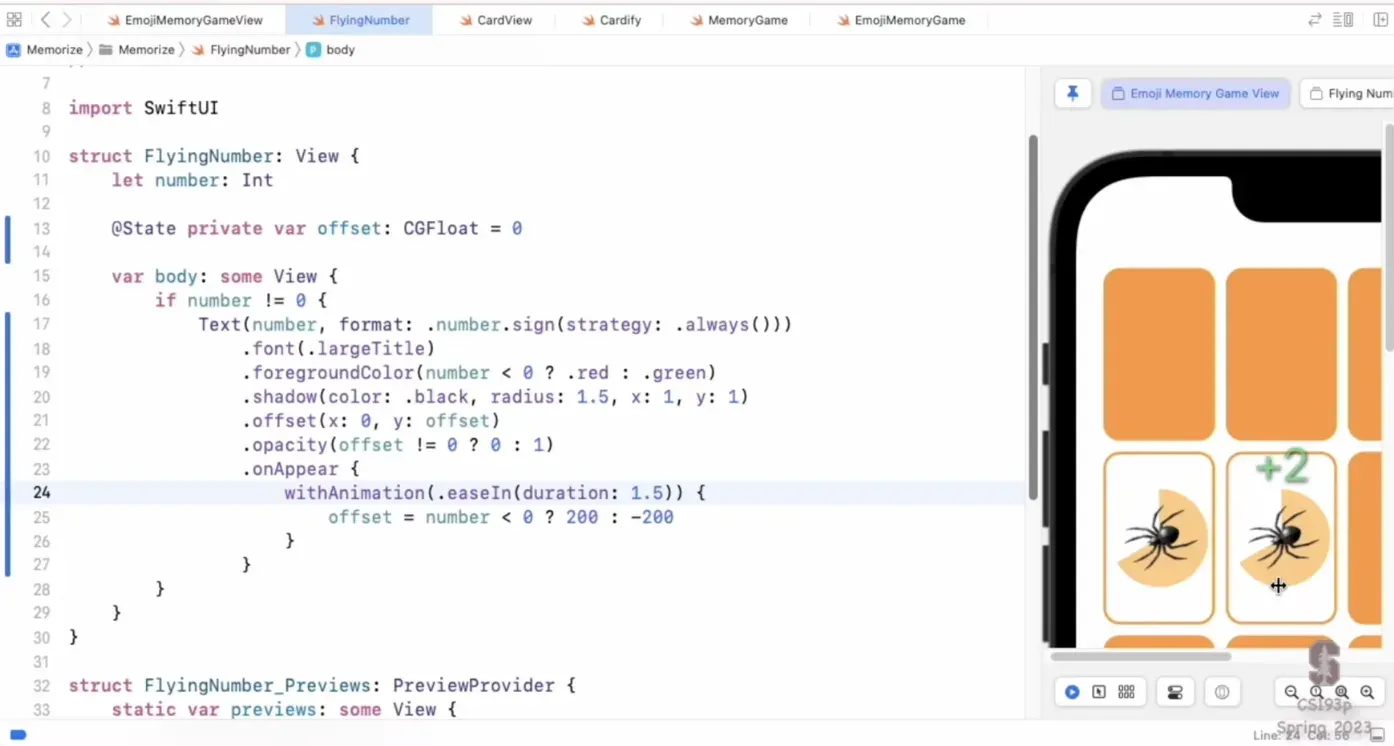Image resolution: width=1394 pixels, height=746 pixels.
Task: Tap the second face-down orange card
Action: pyautogui.click(x=1281, y=354)
